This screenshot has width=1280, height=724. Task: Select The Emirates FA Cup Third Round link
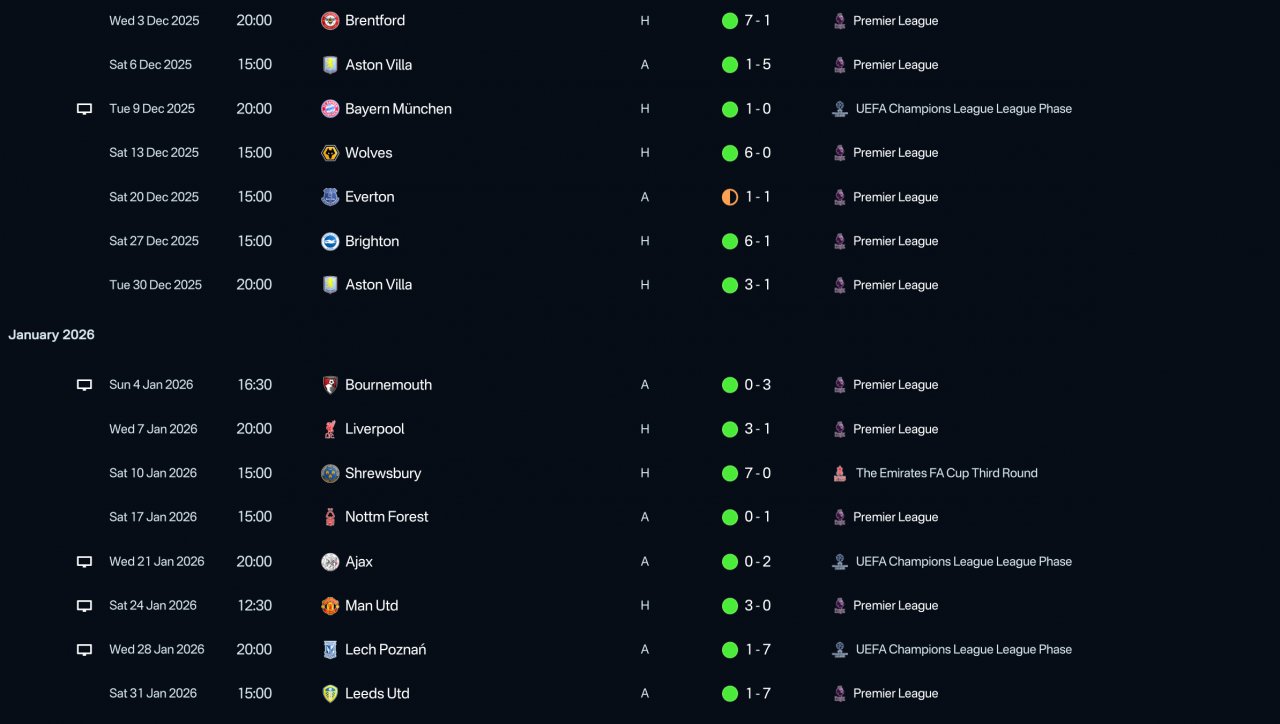click(x=946, y=473)
